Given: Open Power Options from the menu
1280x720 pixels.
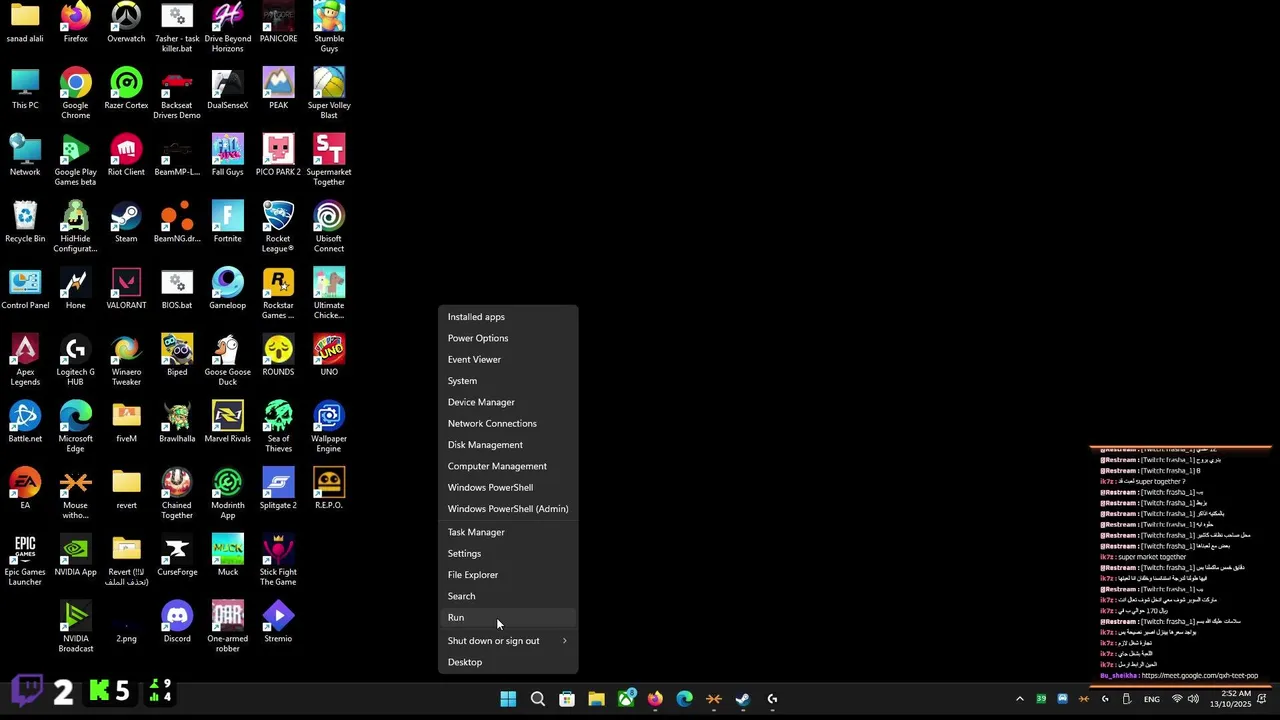Looking at the screenshot, I should pos(508,338).
